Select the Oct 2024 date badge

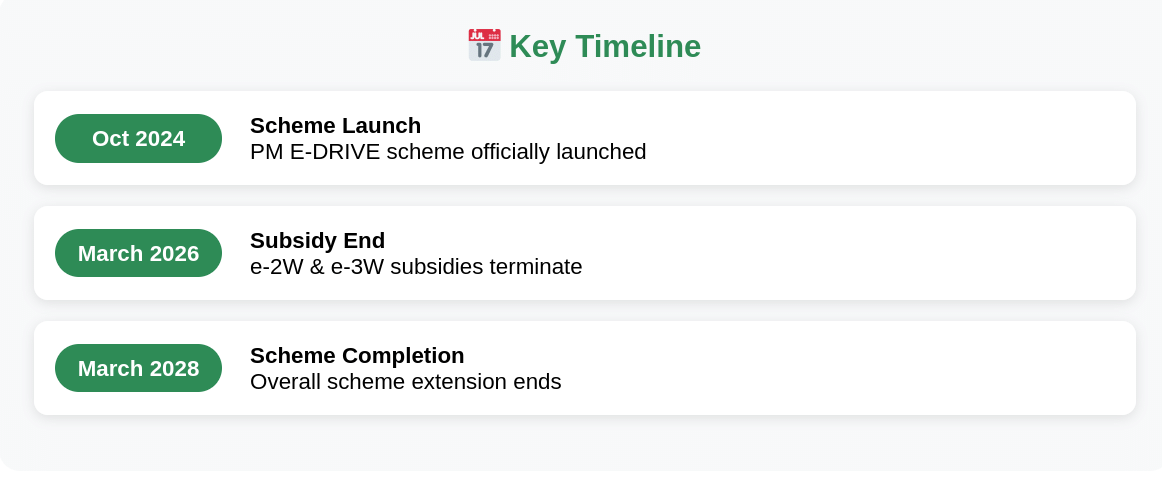click(139, 139)
